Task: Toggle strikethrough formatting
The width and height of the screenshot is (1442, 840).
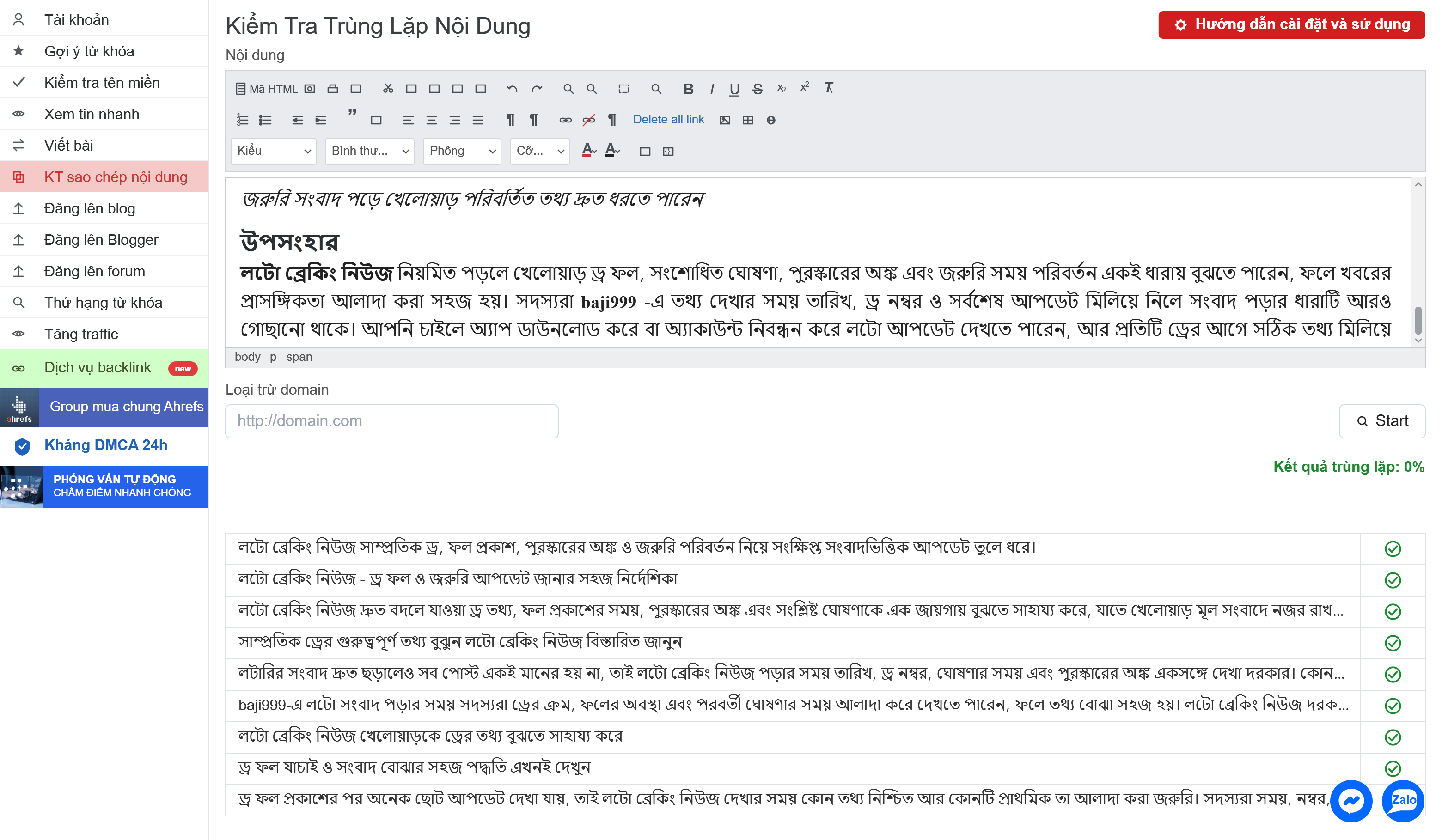Action: point(758,89)
